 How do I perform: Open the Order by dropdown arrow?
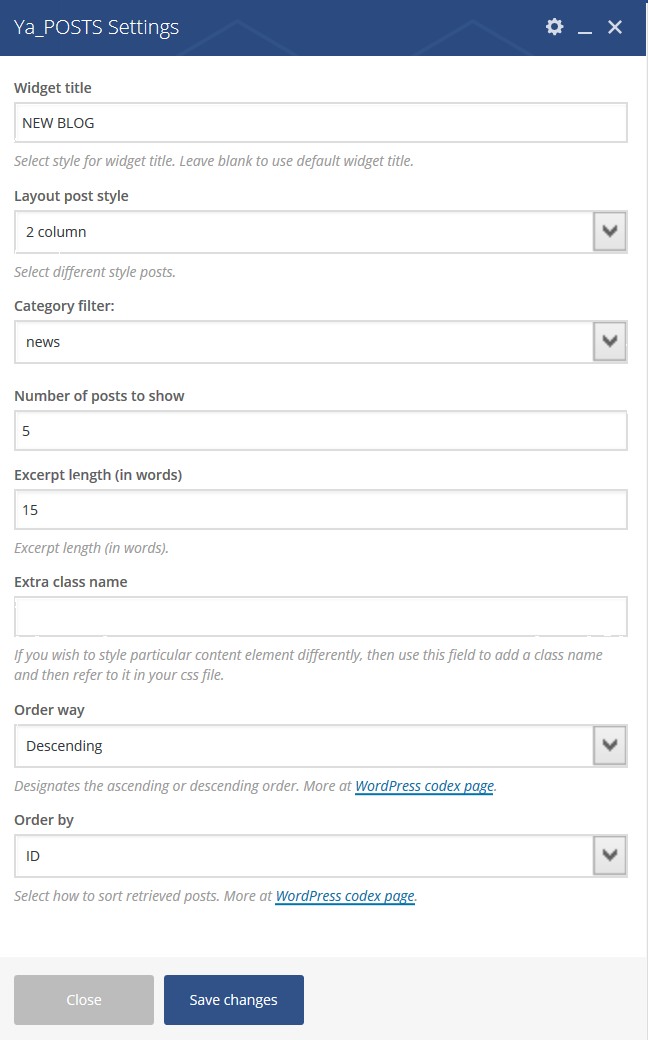click(x=610, y=856)
